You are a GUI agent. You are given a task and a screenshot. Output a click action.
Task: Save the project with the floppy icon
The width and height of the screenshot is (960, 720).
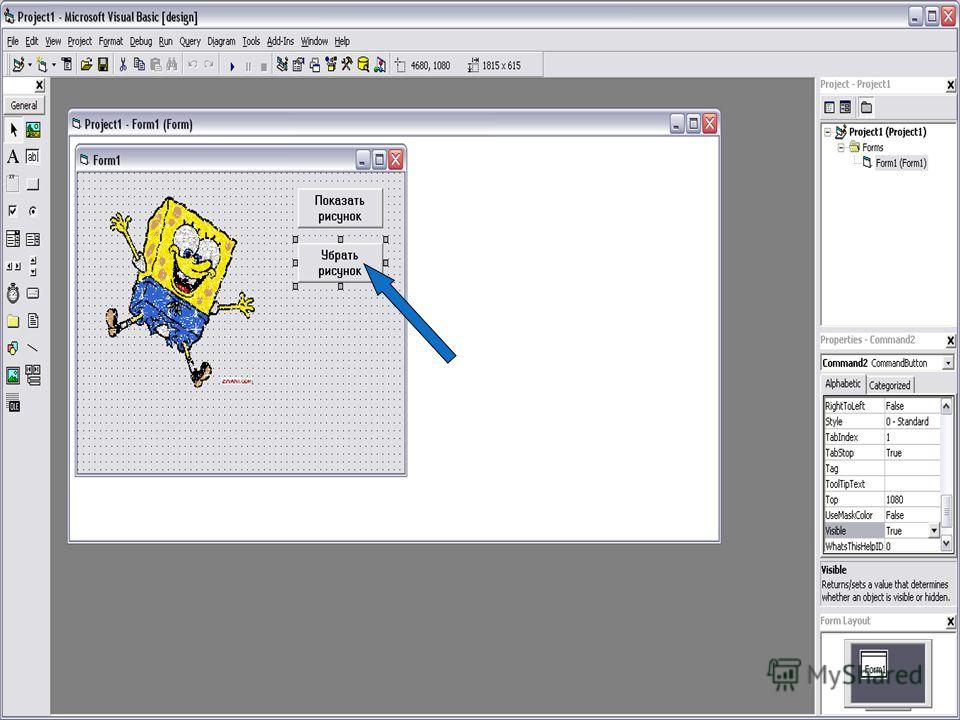[x=103, y=65]
